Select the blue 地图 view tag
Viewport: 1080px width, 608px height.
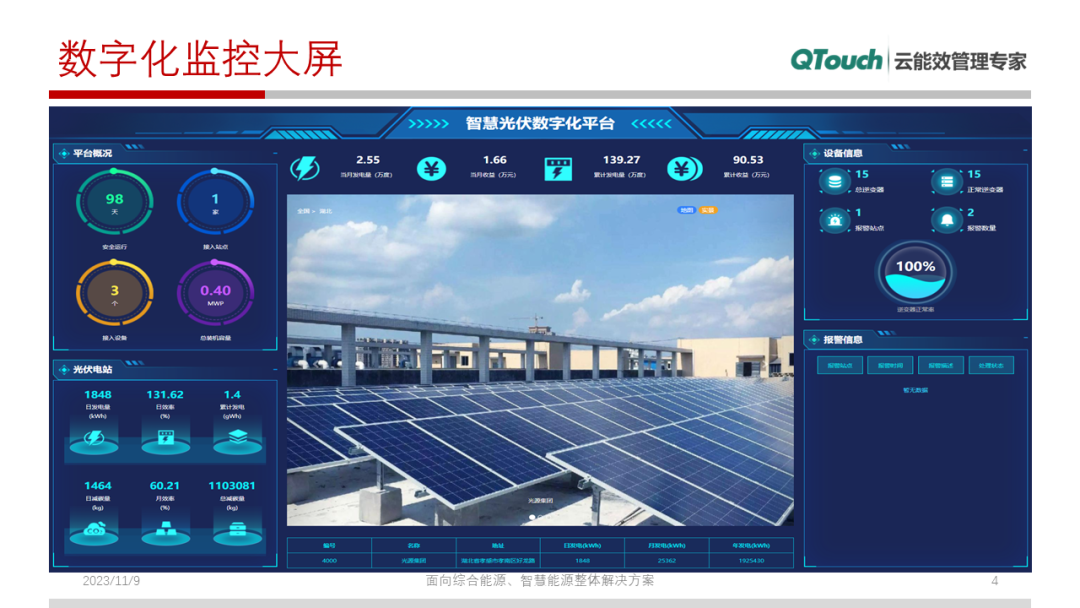686,210
